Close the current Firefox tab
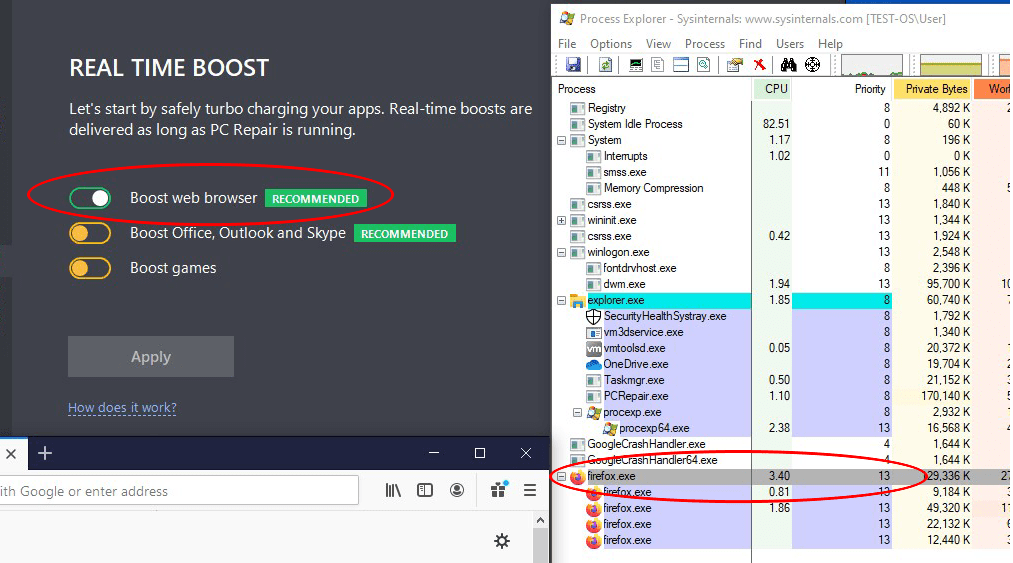 coord(11,454)
